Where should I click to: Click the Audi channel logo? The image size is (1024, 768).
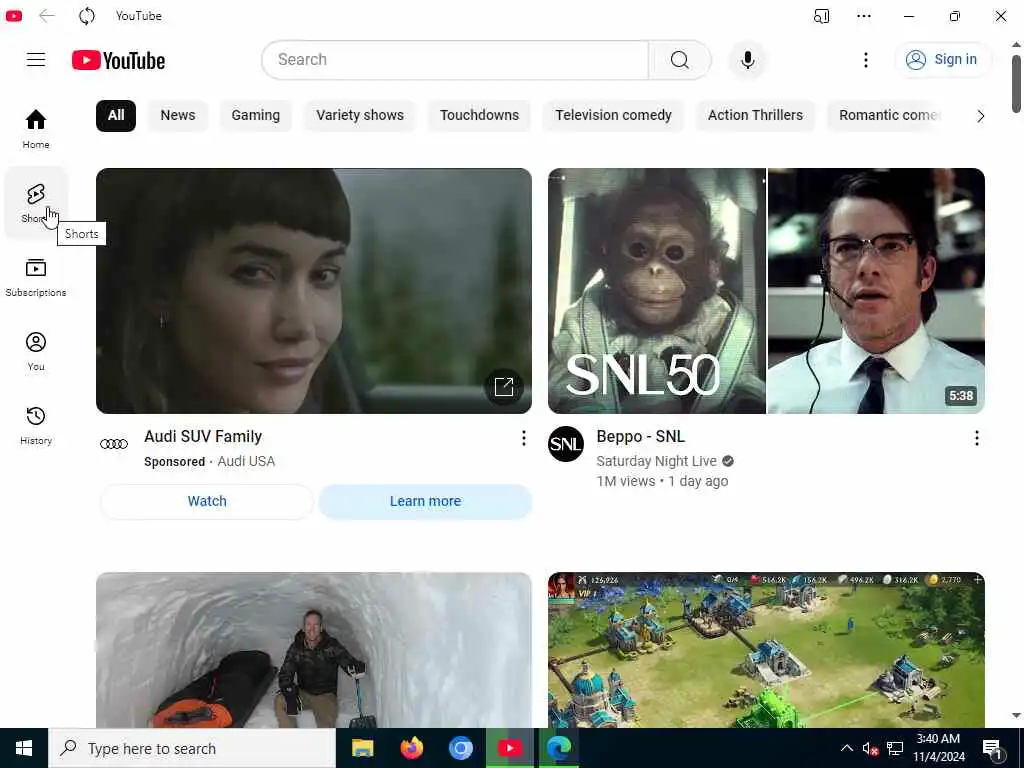click(114, 444)
